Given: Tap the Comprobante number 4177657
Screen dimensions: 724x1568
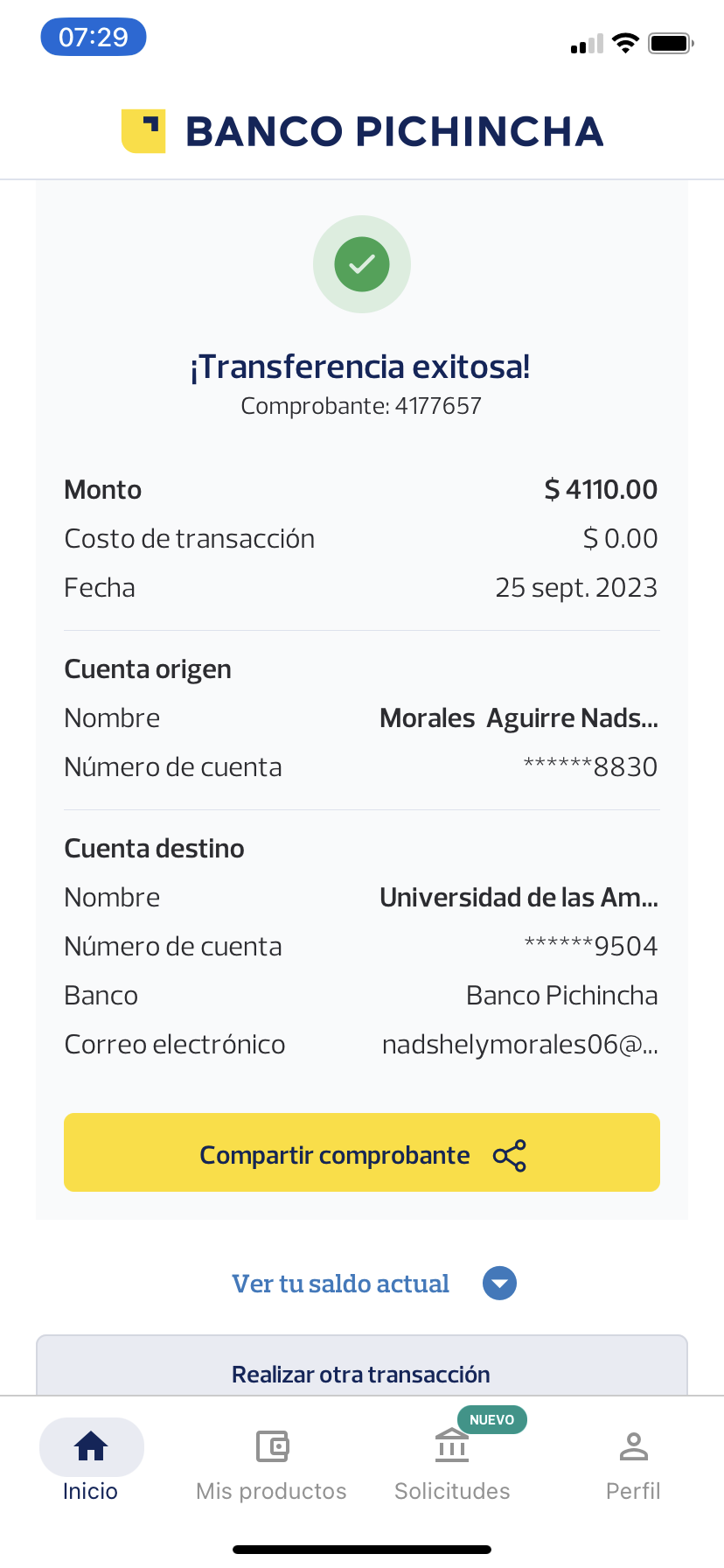Looking at the screenshot, I should point(438,406).
